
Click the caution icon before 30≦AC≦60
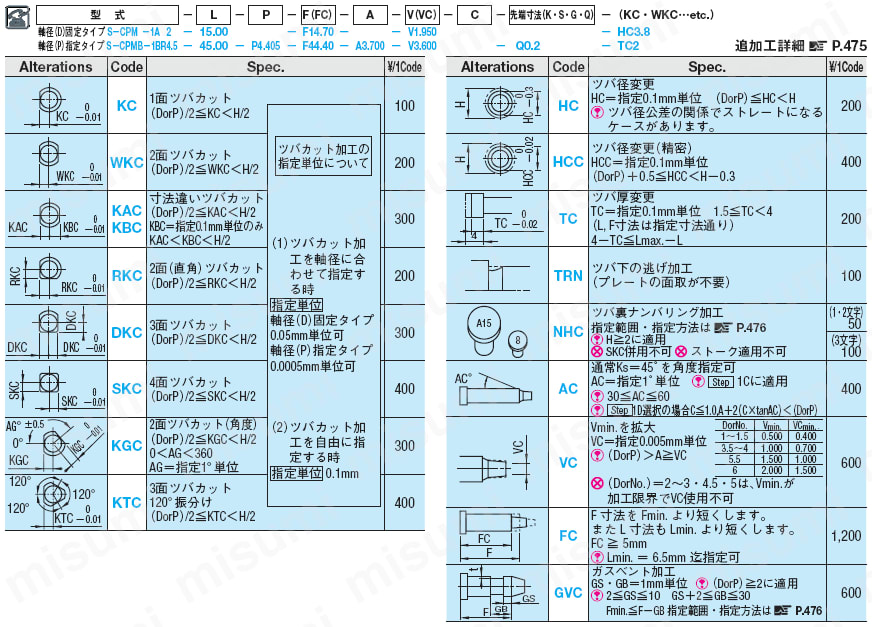pyautogui.click(x=597, y=396)
